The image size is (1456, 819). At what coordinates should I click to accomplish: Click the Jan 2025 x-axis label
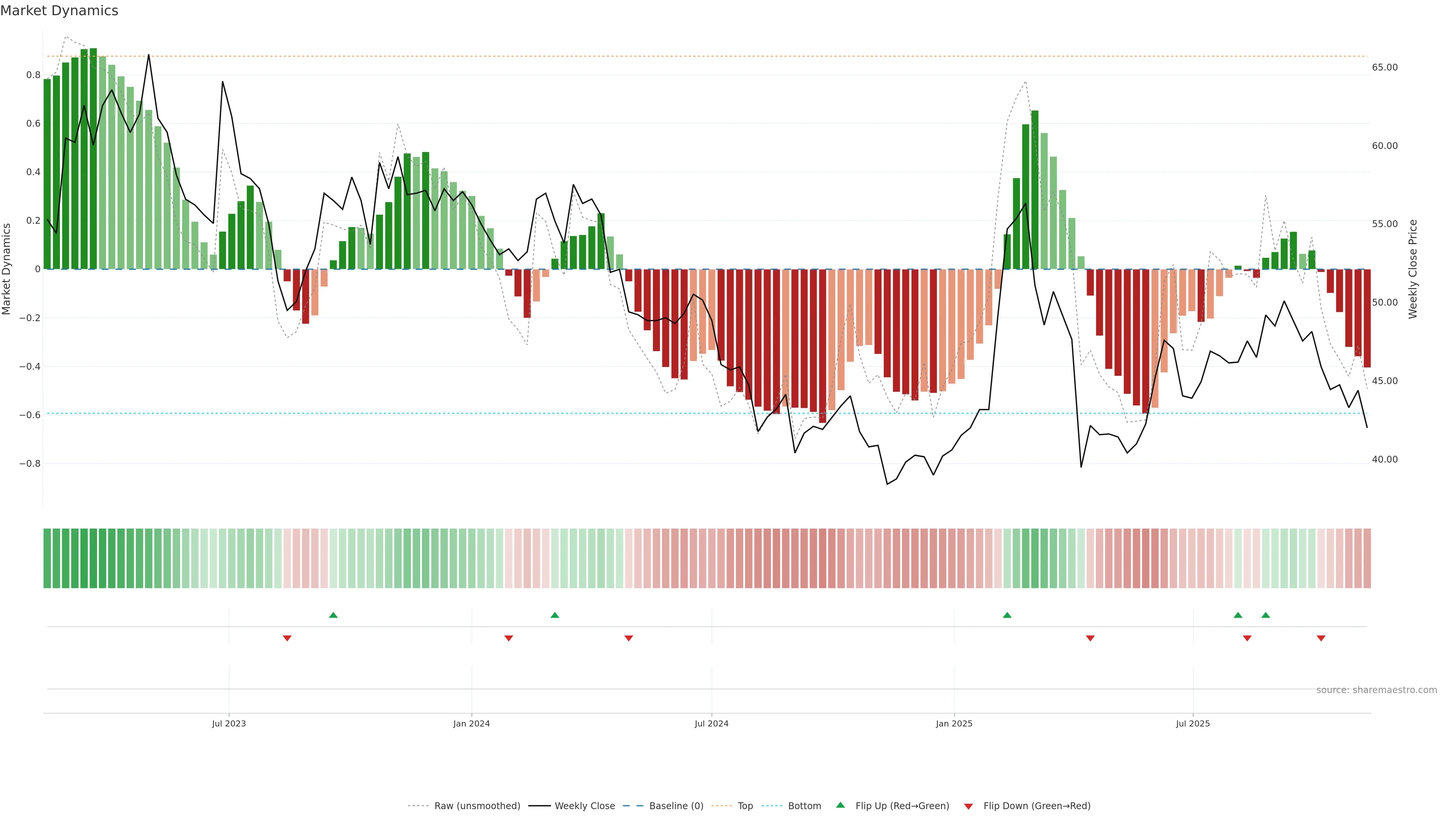coord(954,723)
